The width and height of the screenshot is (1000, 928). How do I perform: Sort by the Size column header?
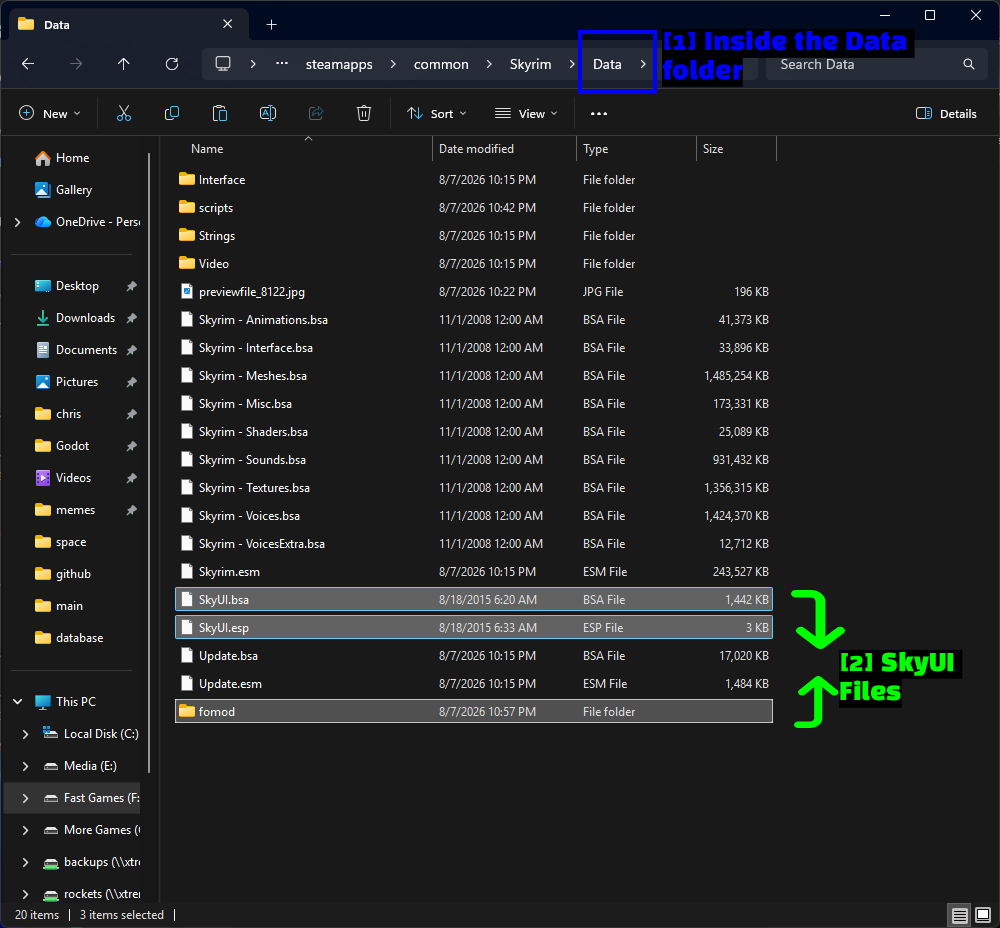(712, 149)
